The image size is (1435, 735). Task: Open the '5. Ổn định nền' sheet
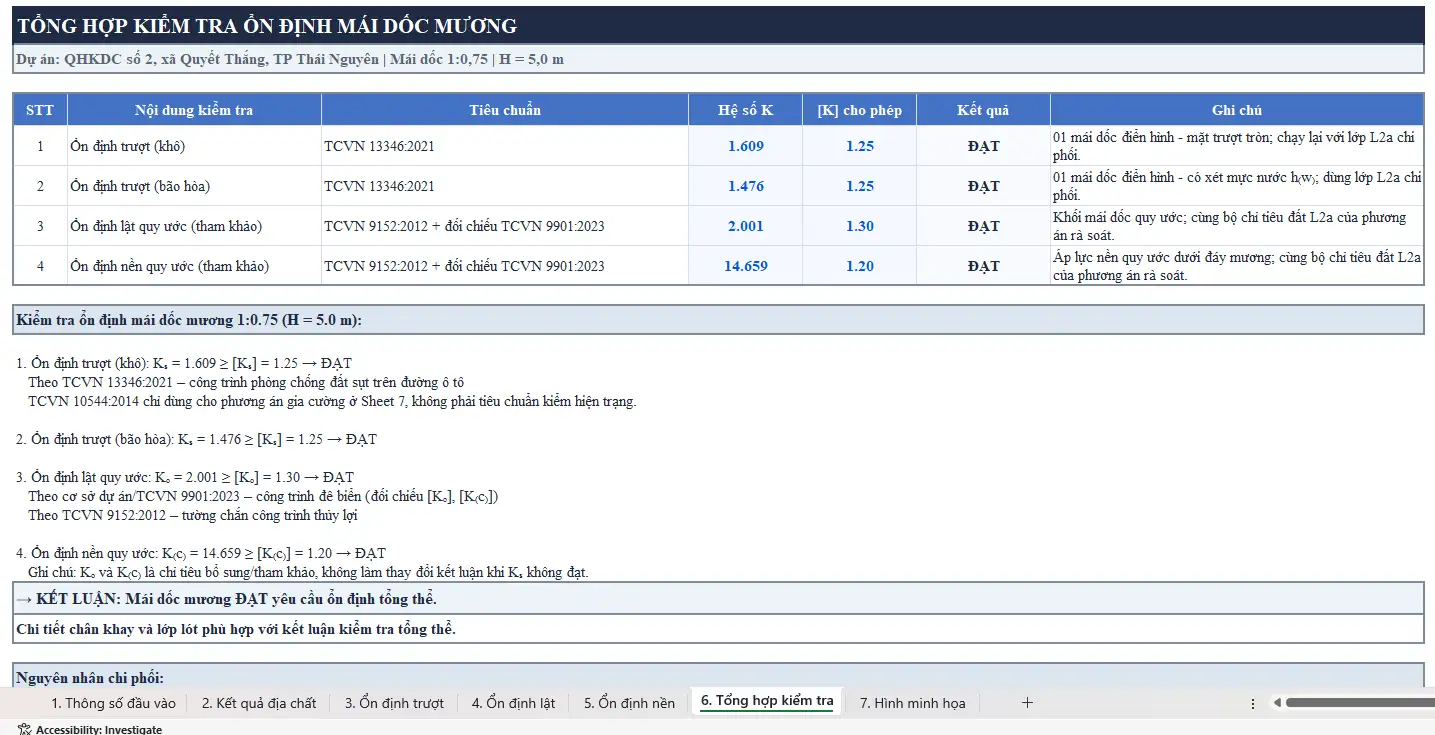[x=629, y=703]
